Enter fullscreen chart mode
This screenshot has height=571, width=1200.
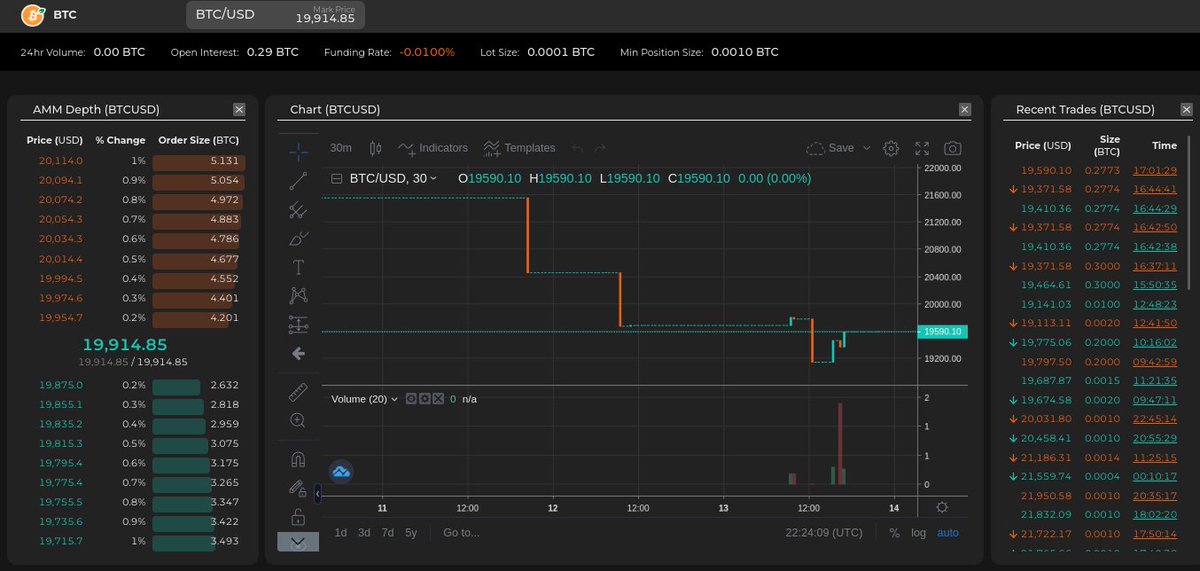coord(922,148)
